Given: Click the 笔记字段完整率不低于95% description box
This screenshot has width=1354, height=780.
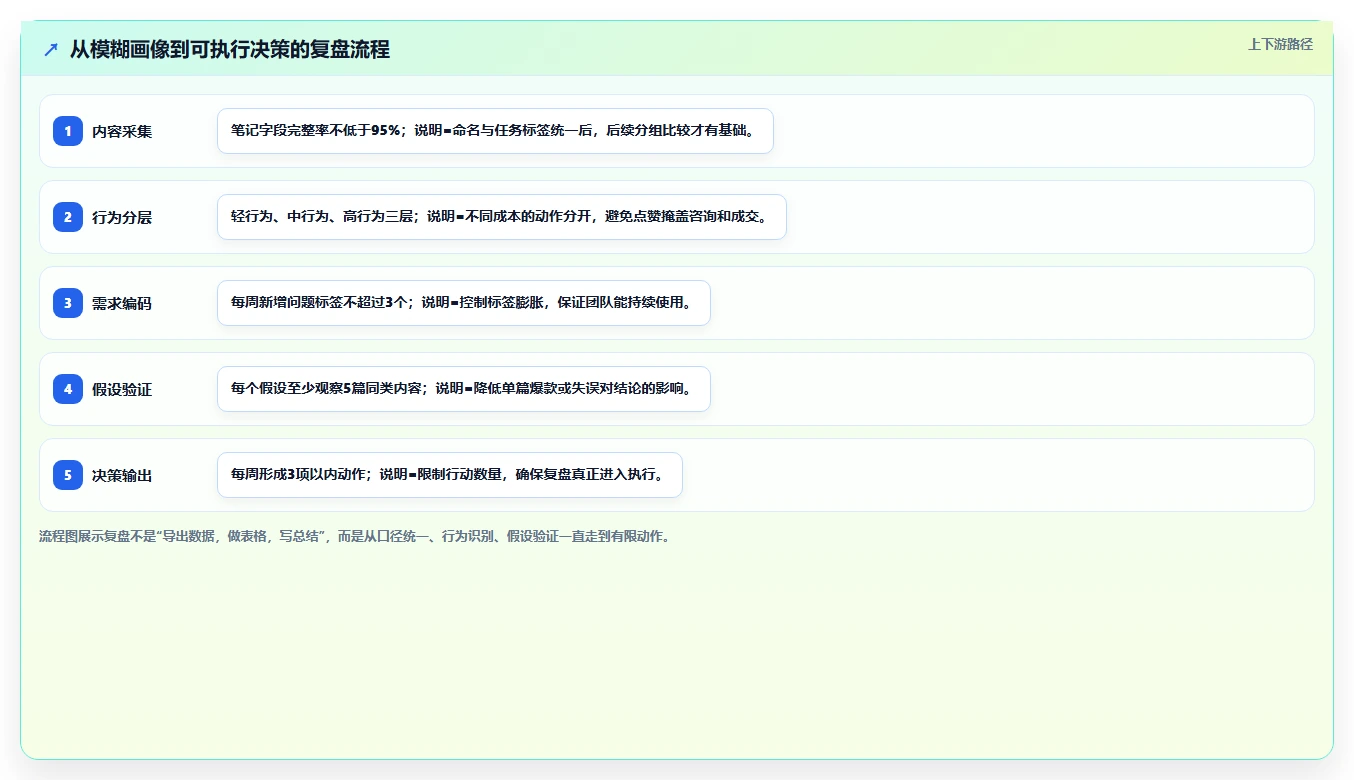Looking at the screenshot, I should [495, 131].
